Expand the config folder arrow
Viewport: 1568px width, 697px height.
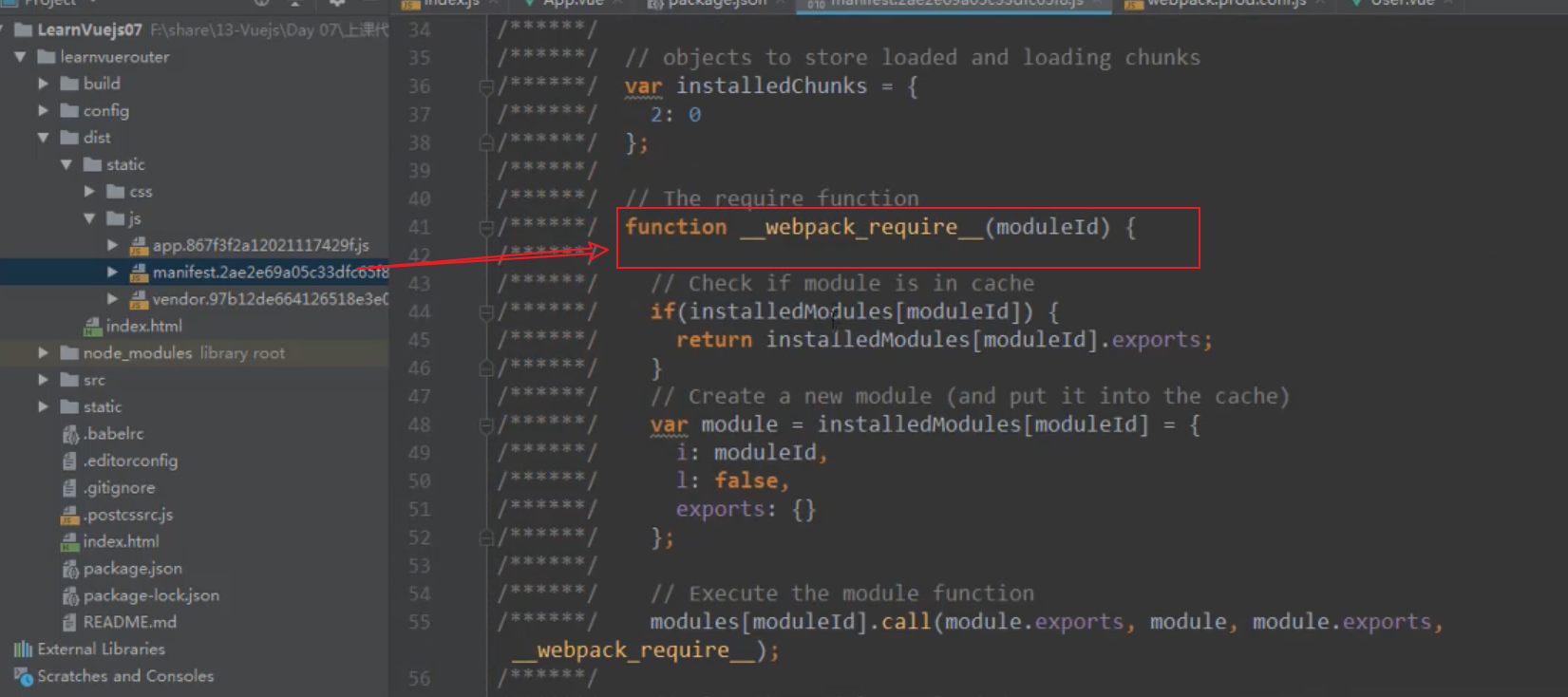point(43,111)
